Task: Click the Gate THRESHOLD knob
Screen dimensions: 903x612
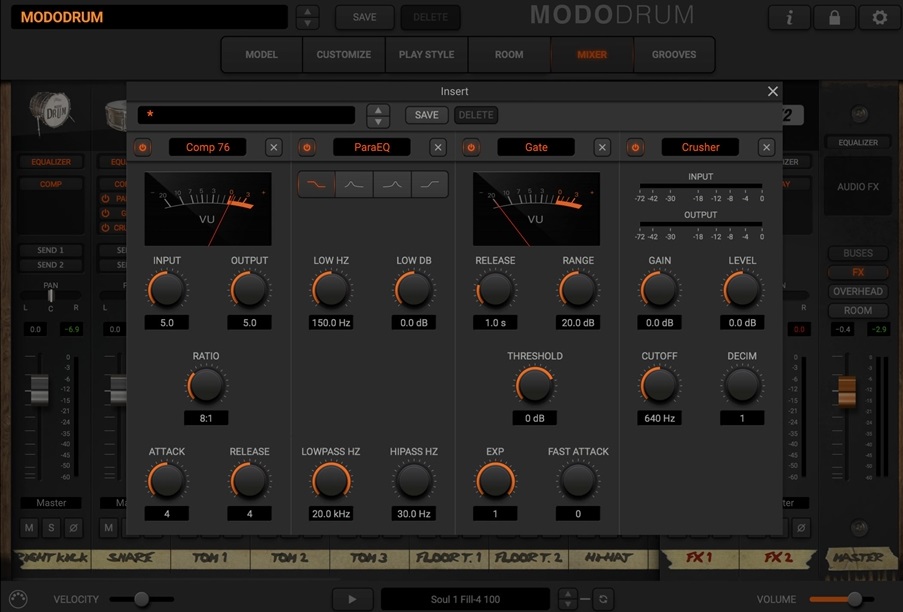Action: (534, 385)
